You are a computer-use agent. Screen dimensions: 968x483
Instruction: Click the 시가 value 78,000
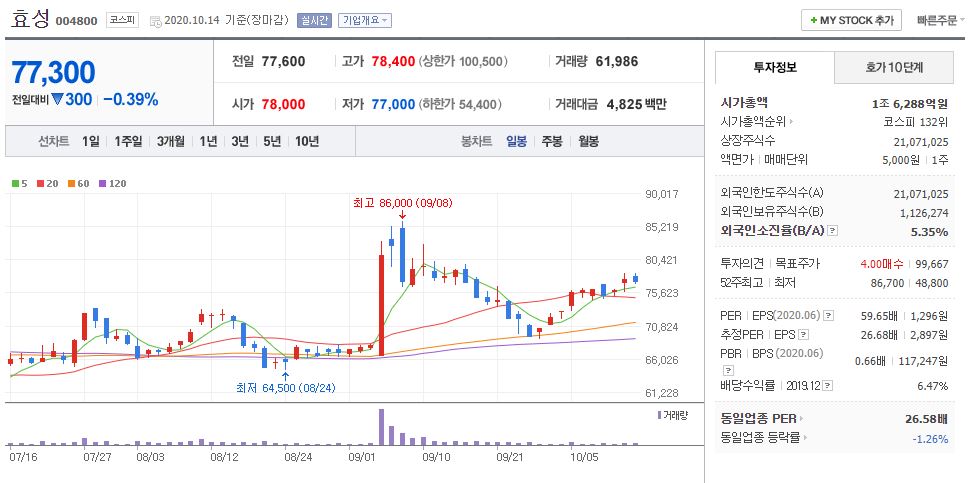(x=283, y=104)
